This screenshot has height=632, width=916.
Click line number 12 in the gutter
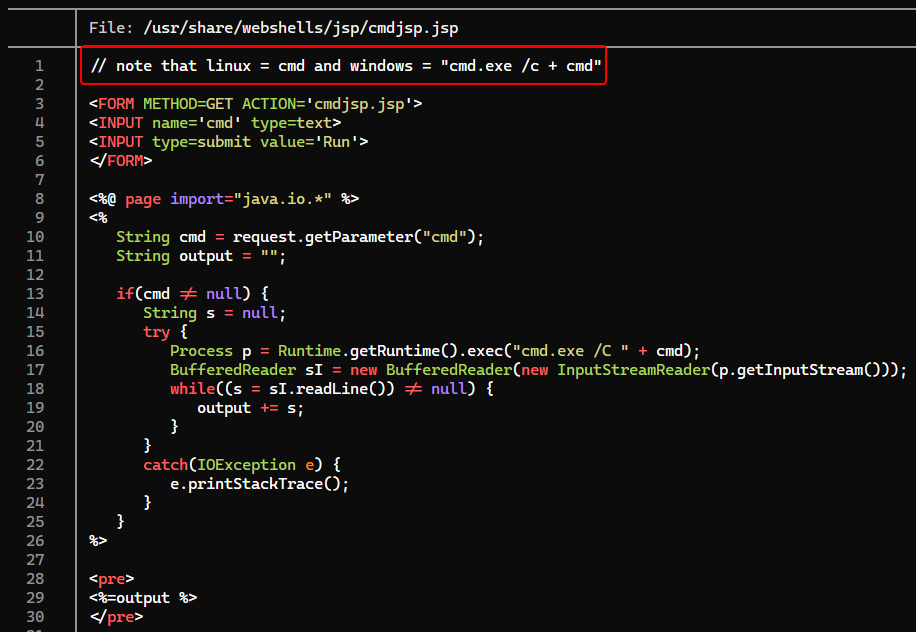coord(35,275)
